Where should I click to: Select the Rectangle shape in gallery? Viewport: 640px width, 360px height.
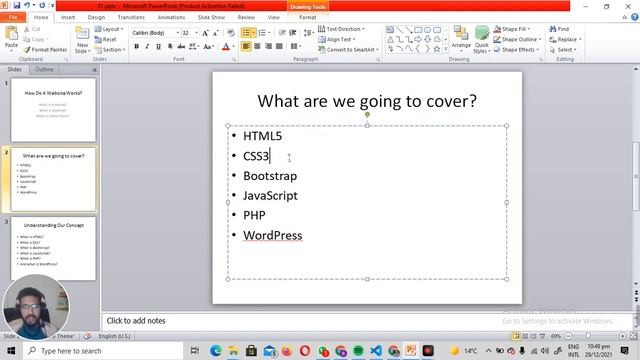(418, 30)
